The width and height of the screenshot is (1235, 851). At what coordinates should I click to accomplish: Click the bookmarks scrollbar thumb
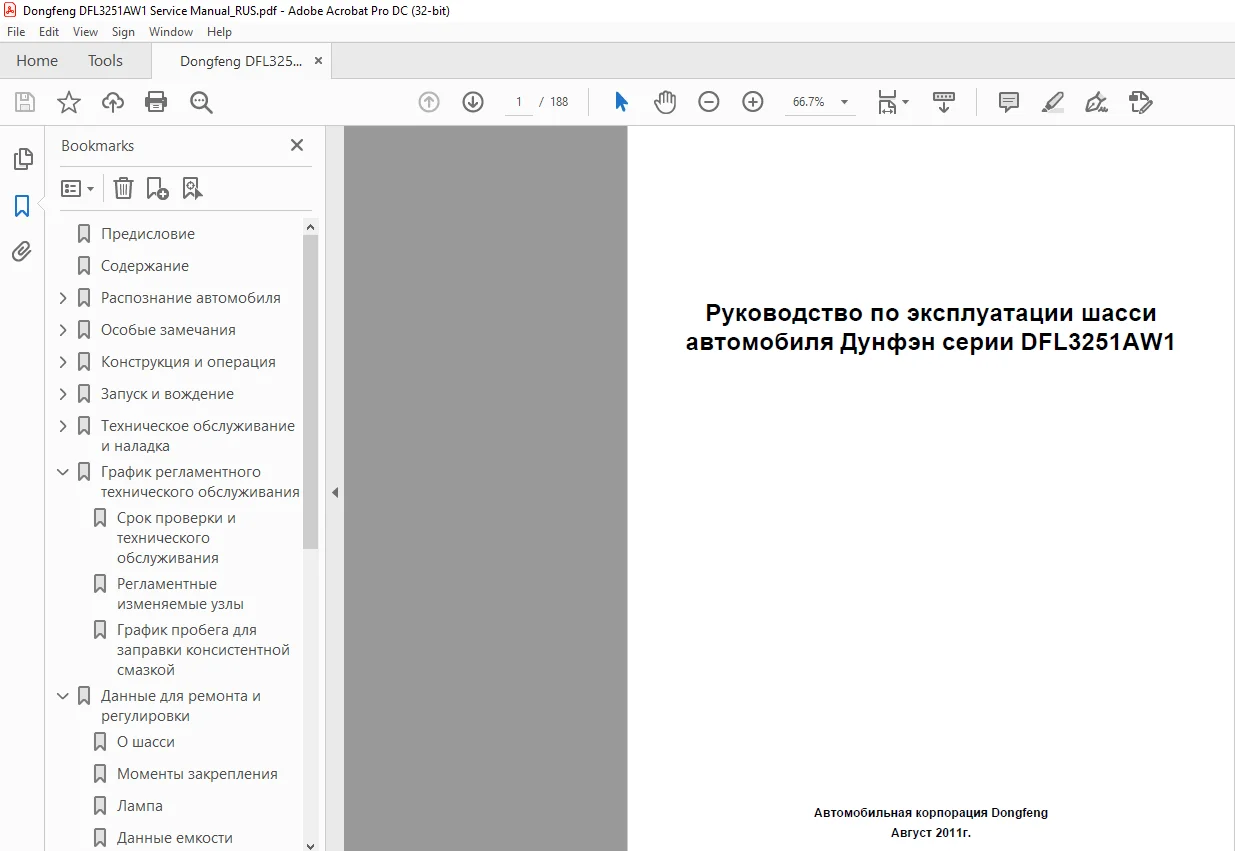tap(311, 391)
